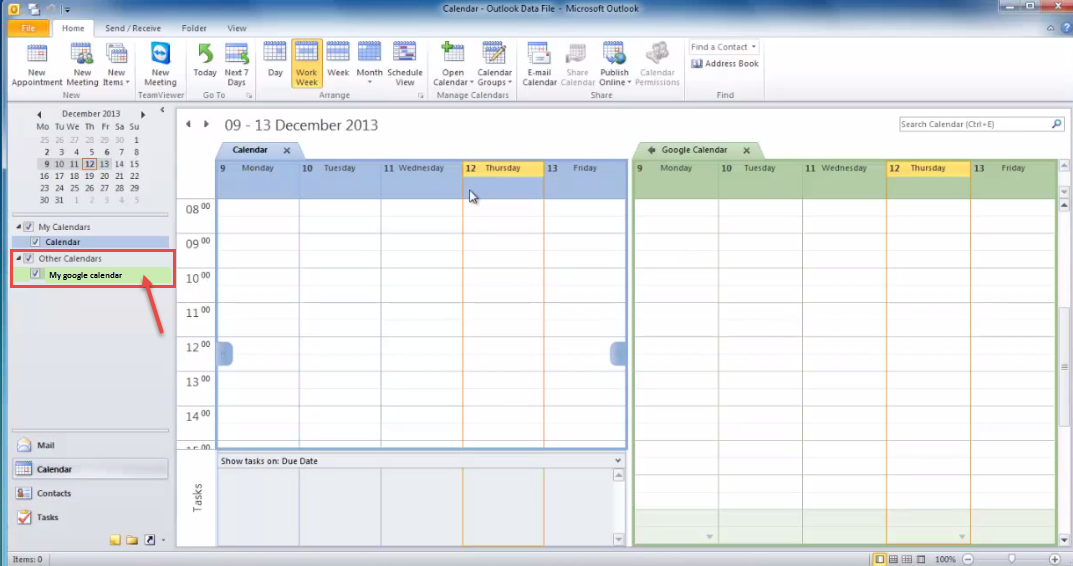Image resolution: width=1073 pixels, height=566 pixels.
Task: Create a New Appointment
Action: coord(36,64)
